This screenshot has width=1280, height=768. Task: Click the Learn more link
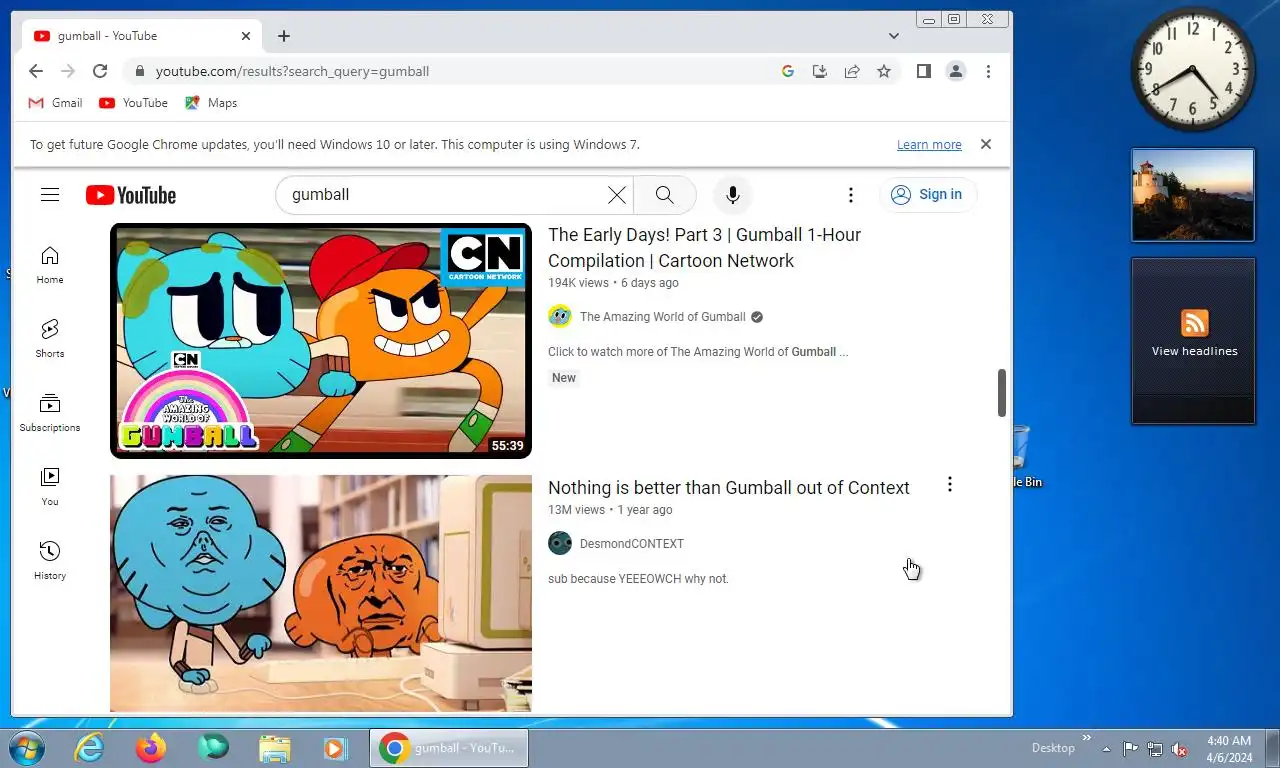tap(929, 145)
